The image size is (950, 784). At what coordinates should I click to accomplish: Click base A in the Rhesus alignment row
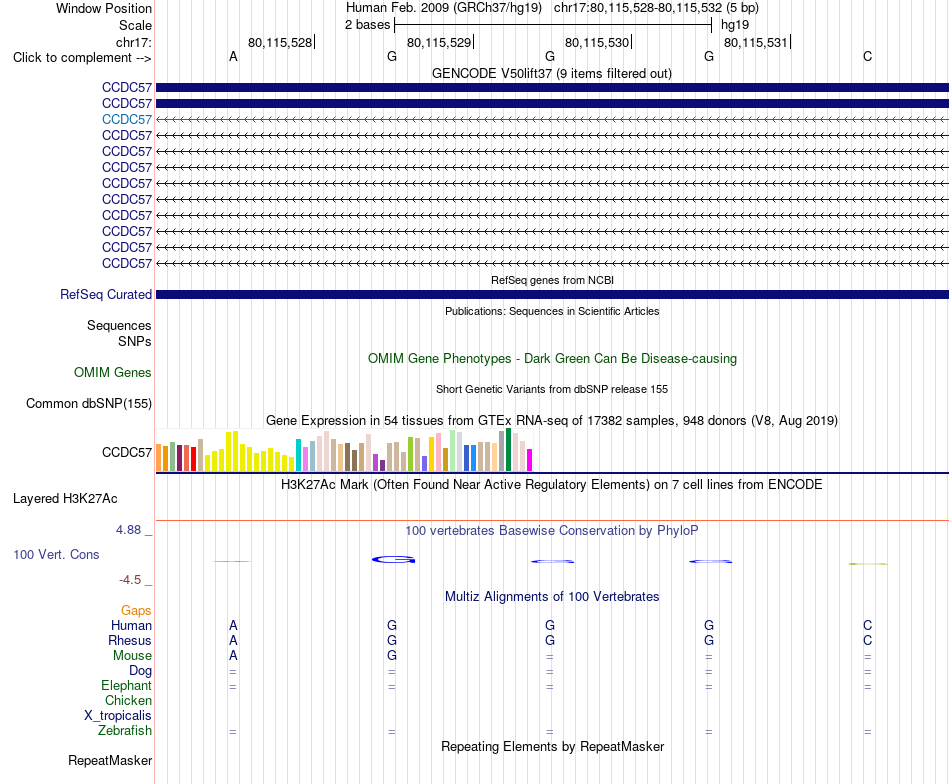tap(233, 640)
